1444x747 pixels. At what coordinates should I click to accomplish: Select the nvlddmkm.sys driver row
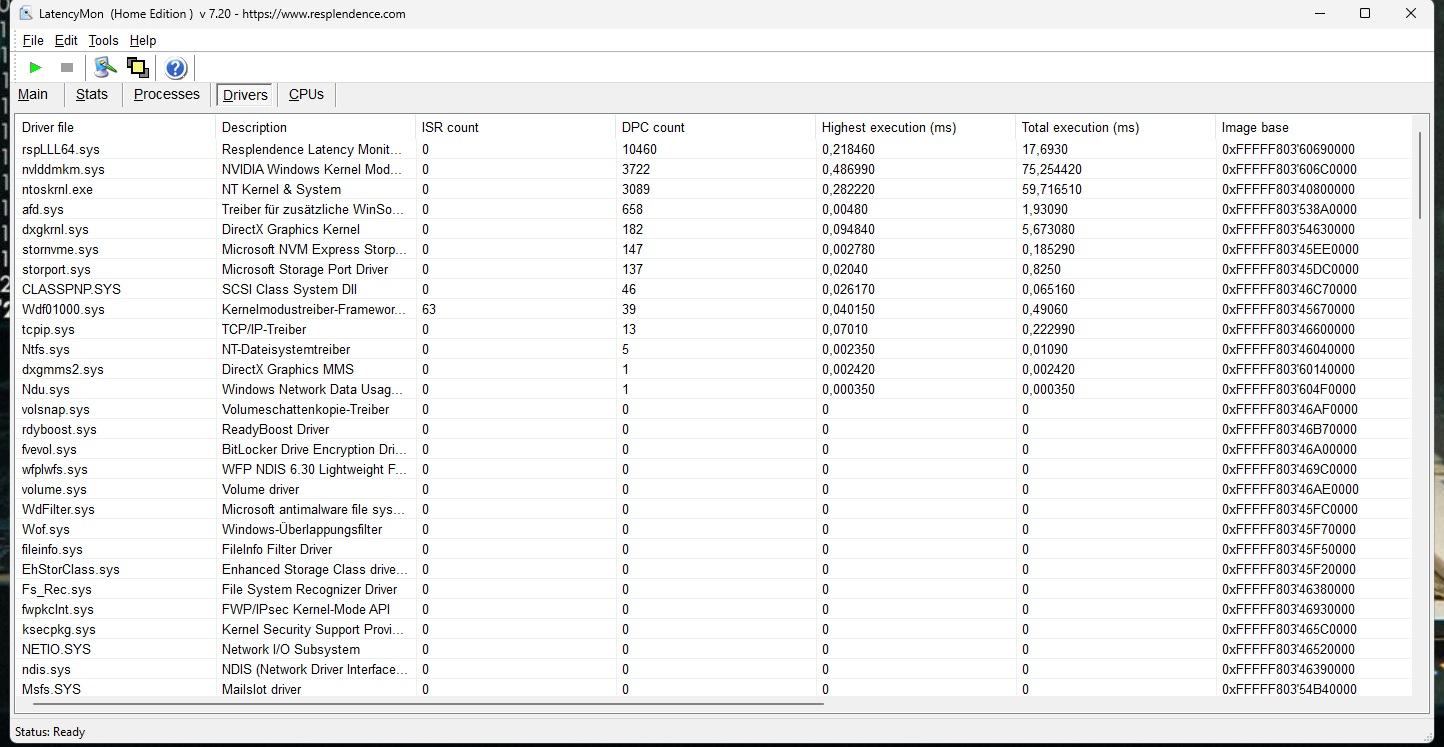[714, 169]
